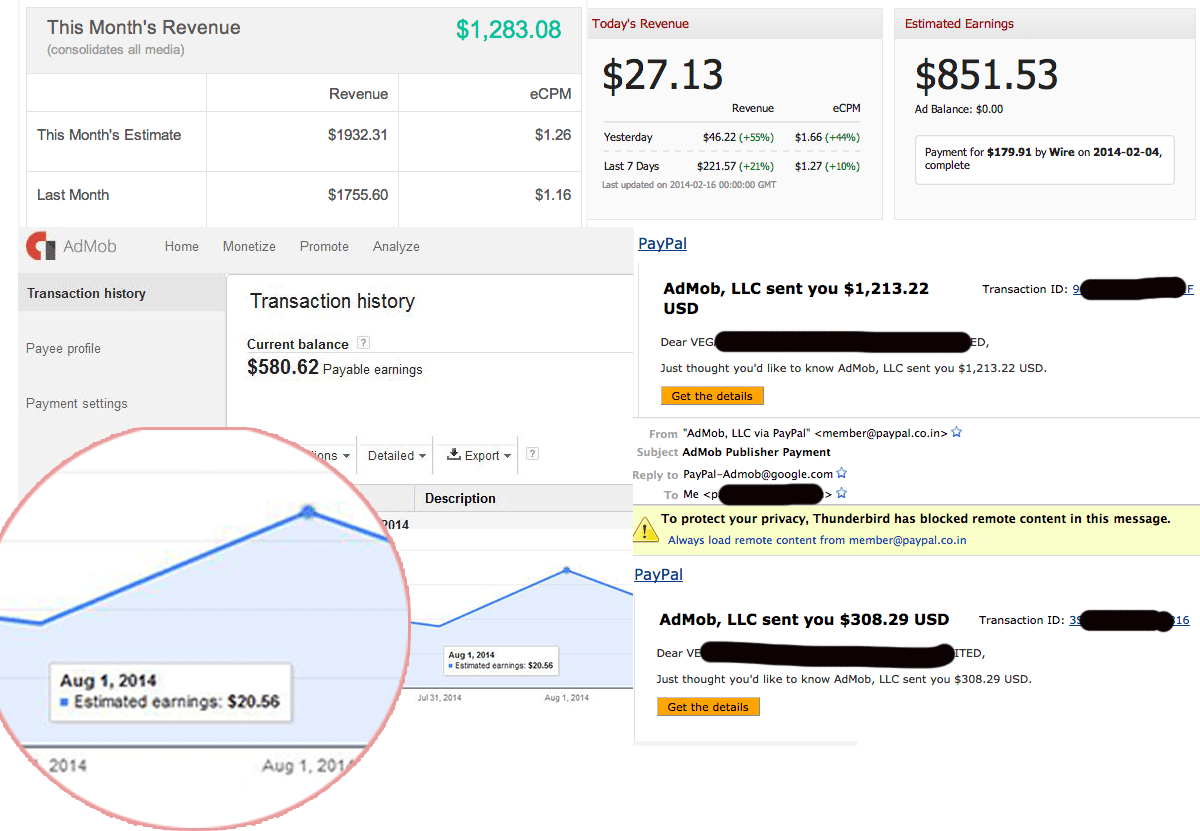Open the Monetize menu
Viewport: 1200px width, 831px height.
click(249, 246)
